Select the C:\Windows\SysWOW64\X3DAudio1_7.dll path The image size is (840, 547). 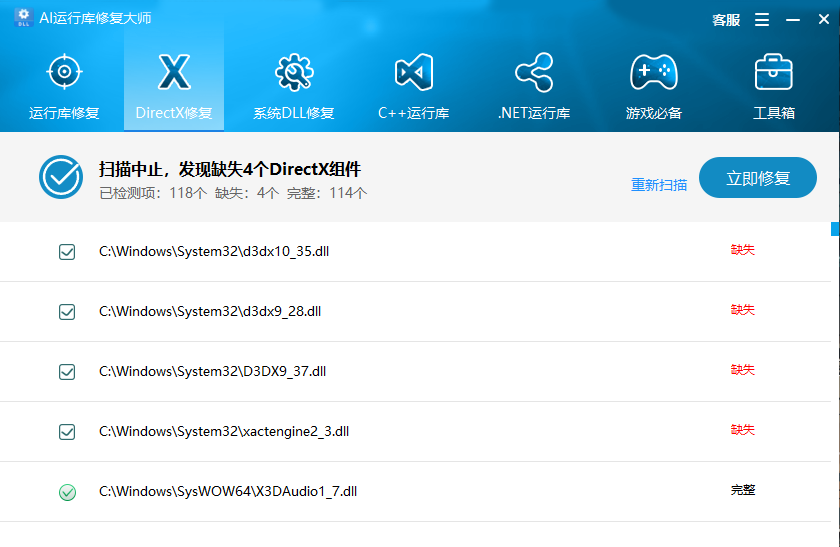pos(228,491)
